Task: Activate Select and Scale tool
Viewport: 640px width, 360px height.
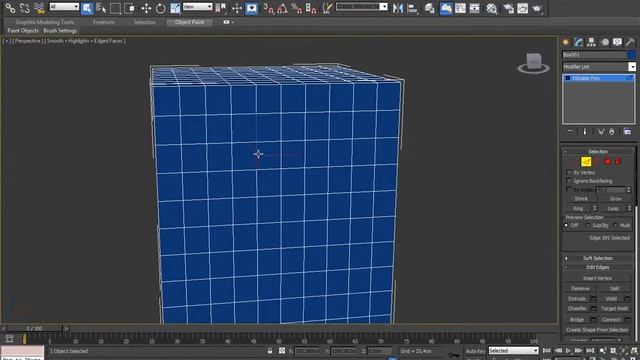Action: click(175, 8)
